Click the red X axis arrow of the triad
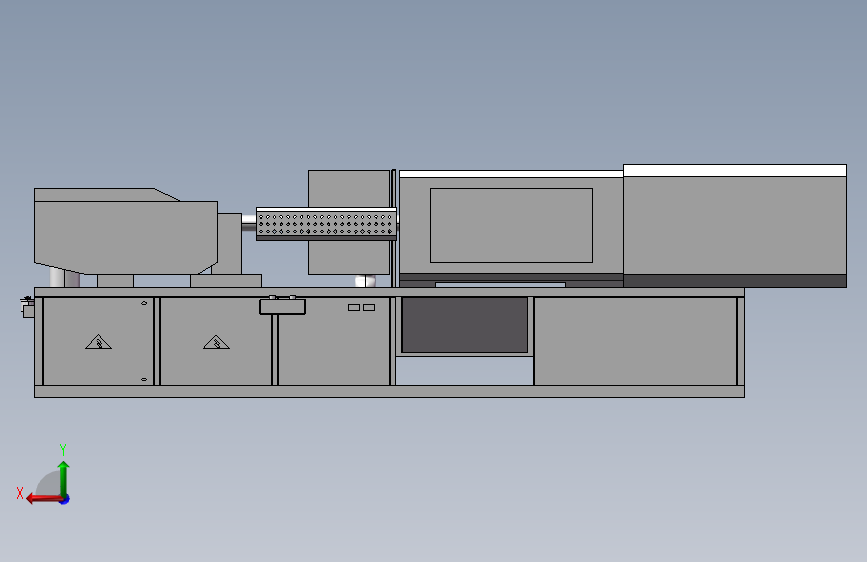 point(43,499)
